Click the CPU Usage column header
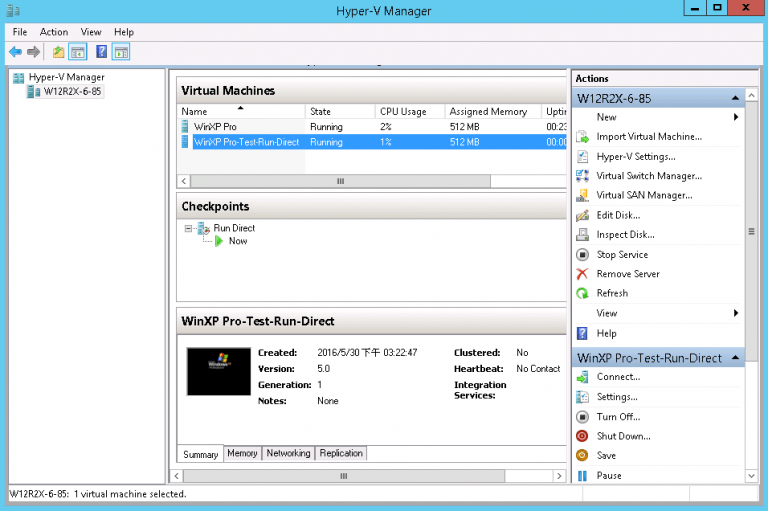This screenshot has width=768, height=511. [410, 111]
